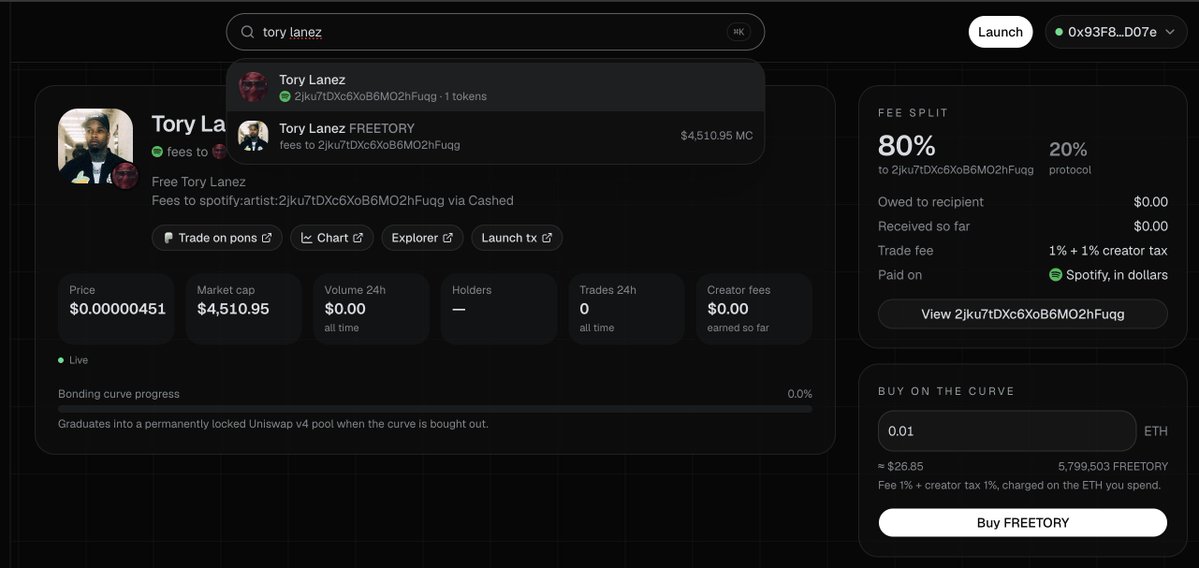Screen dimensions: 1199x568
Task: Click the Tory Lanez artist avatar in results
Action: [x=253, y=87]
